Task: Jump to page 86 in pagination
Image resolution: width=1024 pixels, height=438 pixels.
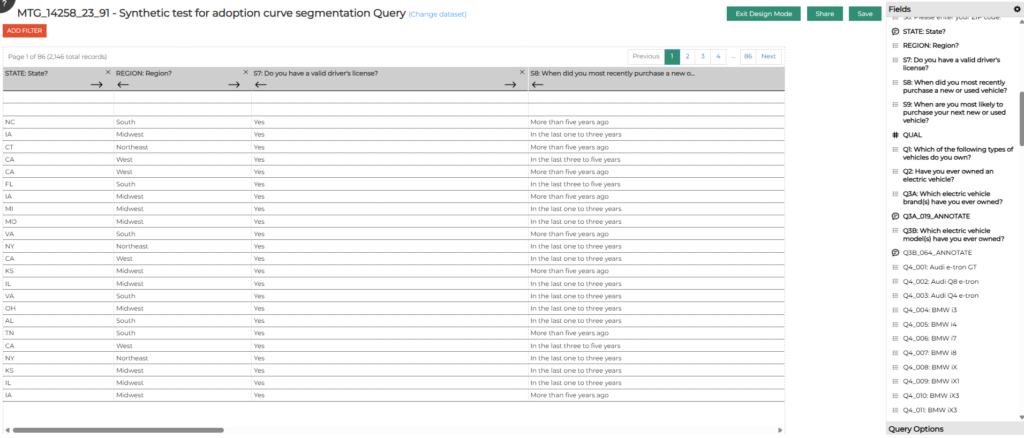Action: point(747,56)
